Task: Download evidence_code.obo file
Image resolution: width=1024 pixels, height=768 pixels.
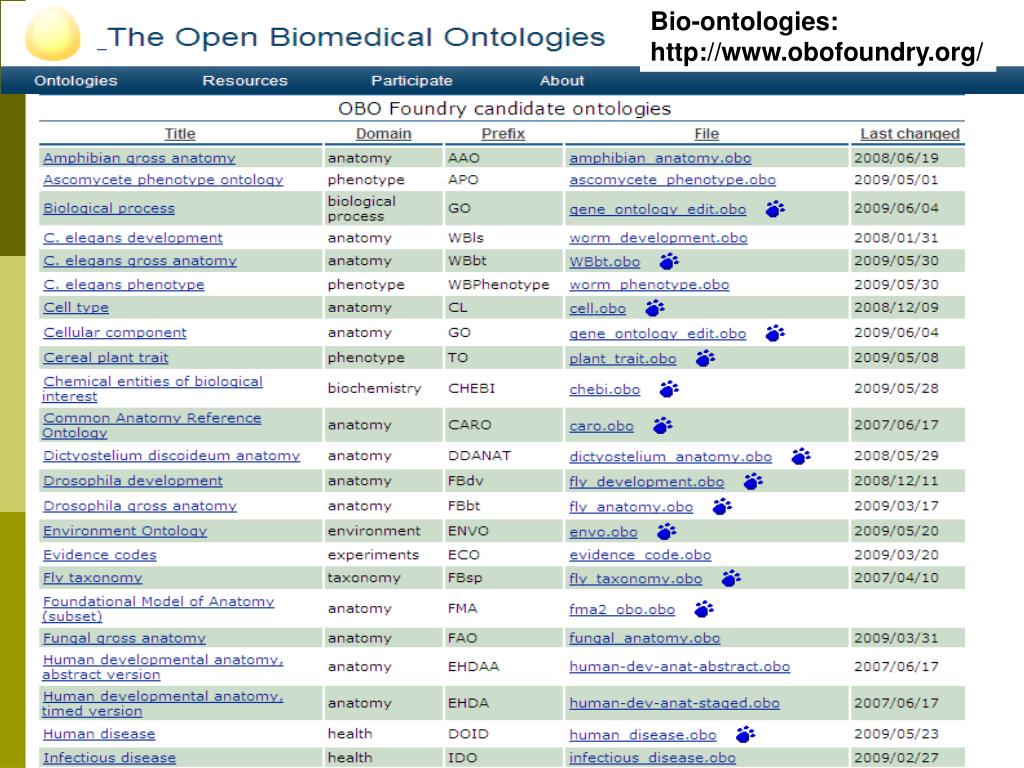Action: tap(640, 554)
